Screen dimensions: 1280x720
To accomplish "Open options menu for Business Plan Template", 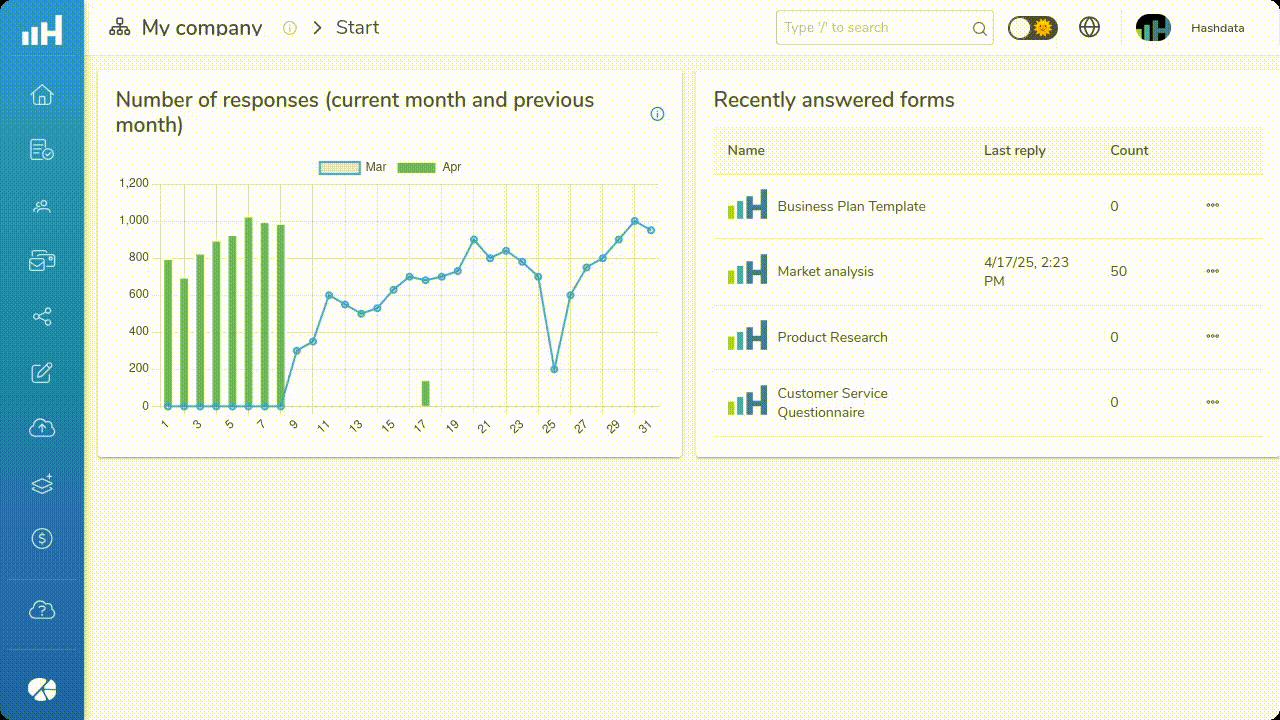I will [1212, 206].
